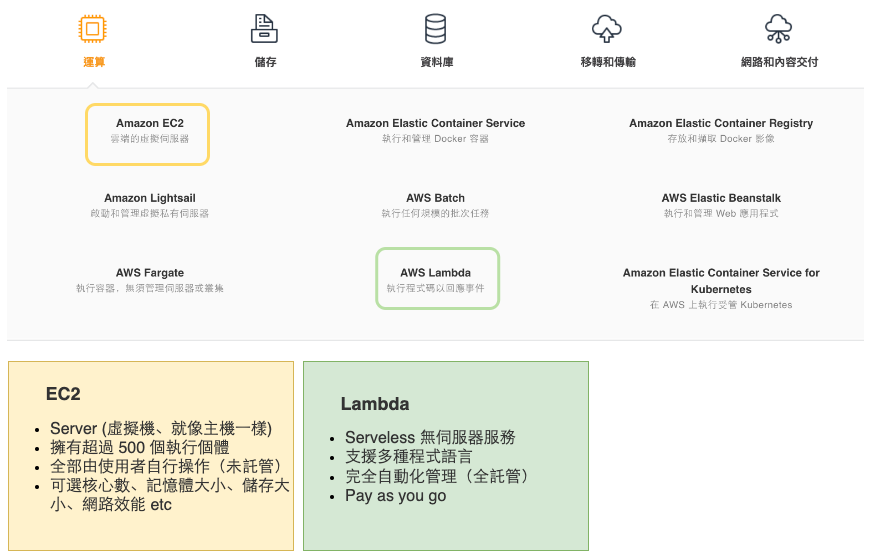Click '執行容器，無須管理伺服器或叢集' description
Viewport: 876px width, 551px height.
click(150, 288)
